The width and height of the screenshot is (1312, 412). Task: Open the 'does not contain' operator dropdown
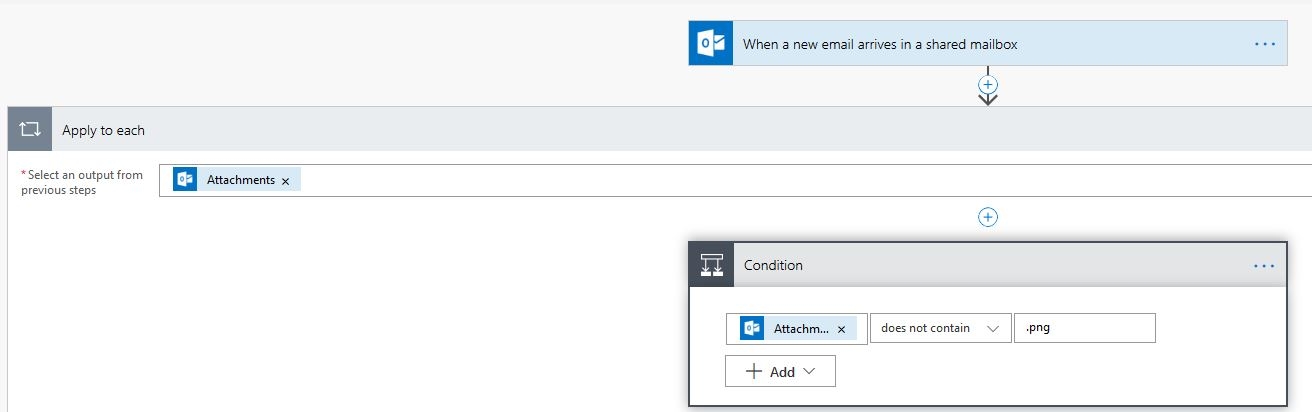[x=940, y=328]
